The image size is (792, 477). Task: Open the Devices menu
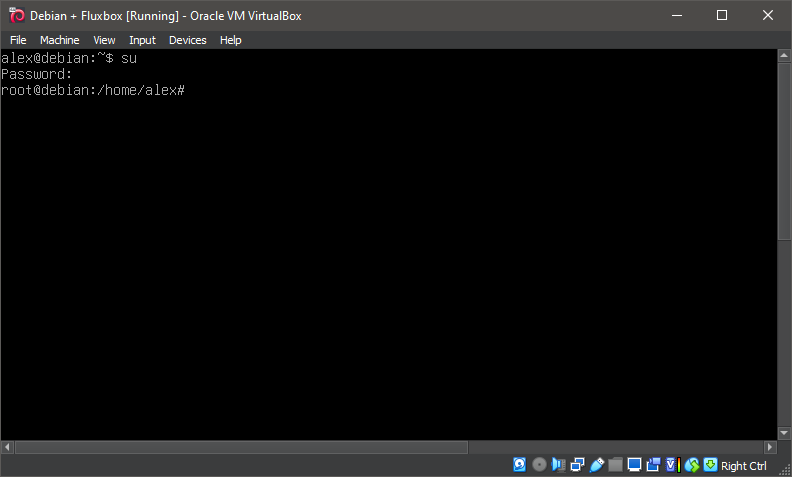[187, 40]
